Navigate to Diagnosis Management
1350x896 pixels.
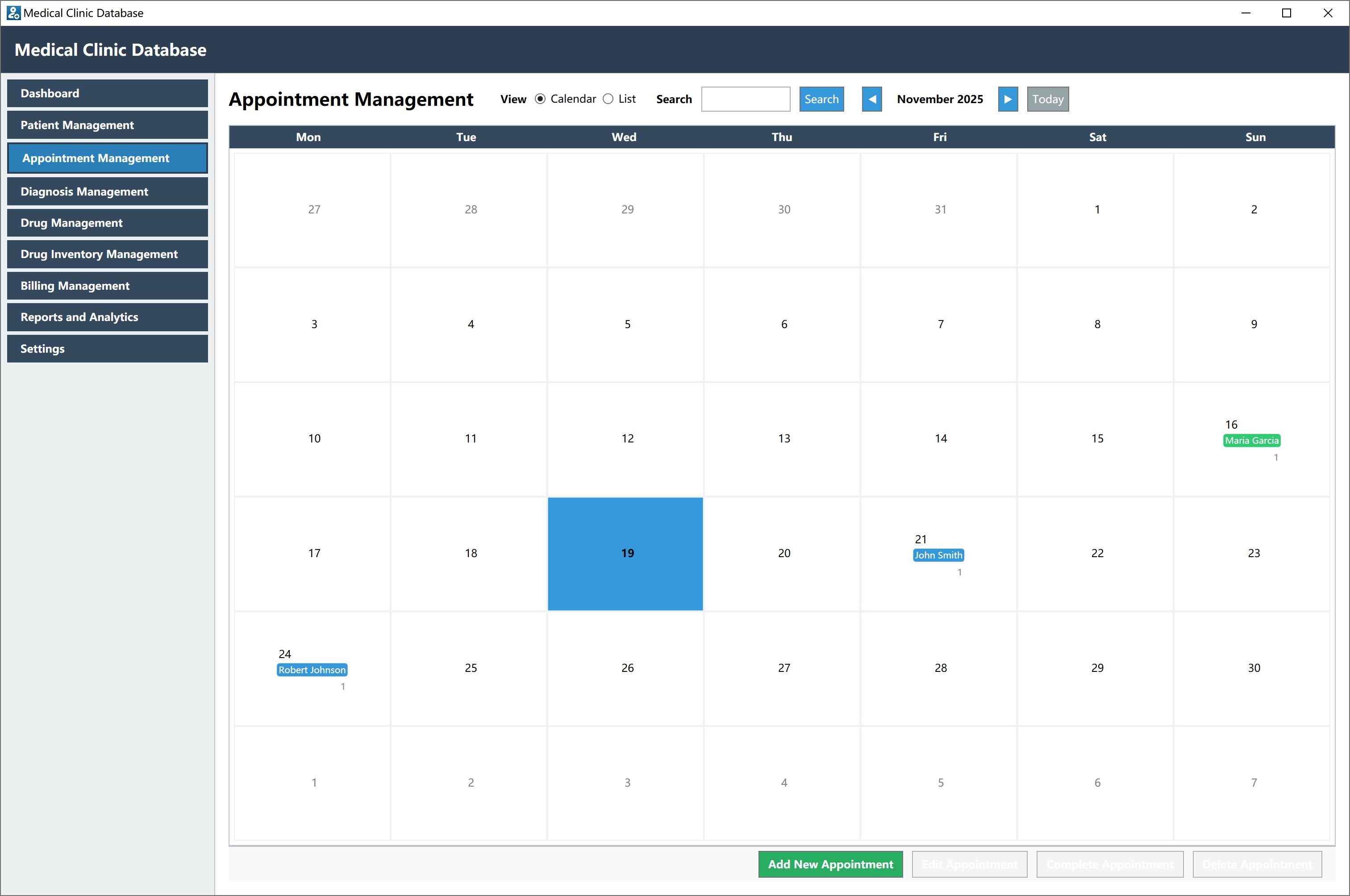[x=108, y=192]
